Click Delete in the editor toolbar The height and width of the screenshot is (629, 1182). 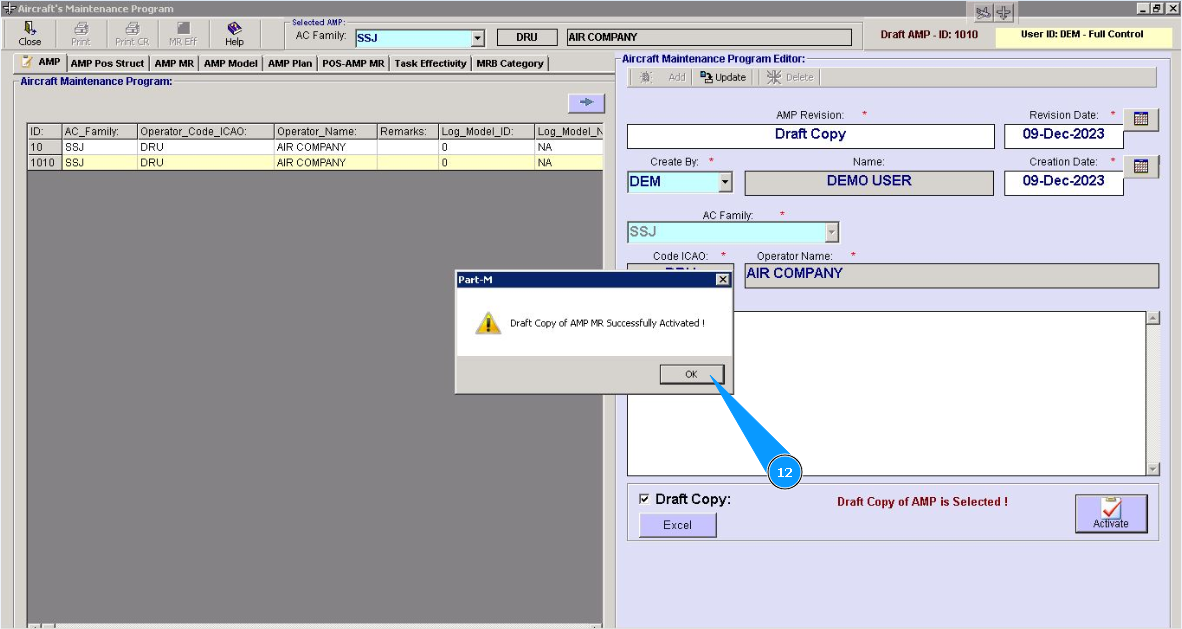point(790,77)
